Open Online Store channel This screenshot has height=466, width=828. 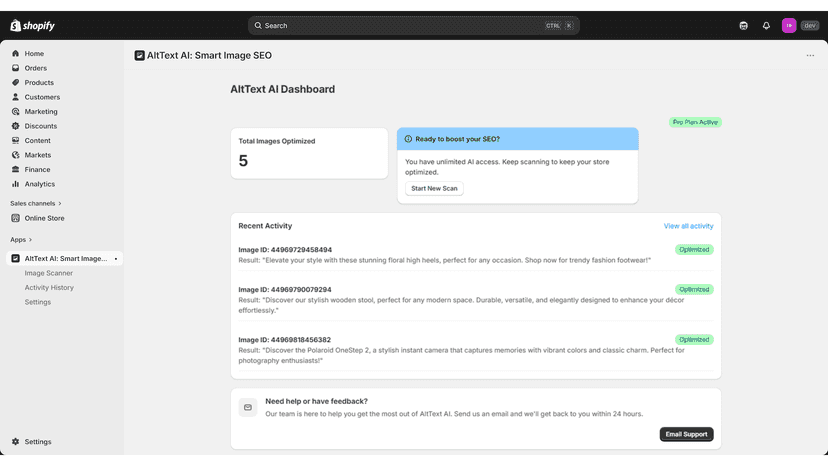[x=44, y=218]
